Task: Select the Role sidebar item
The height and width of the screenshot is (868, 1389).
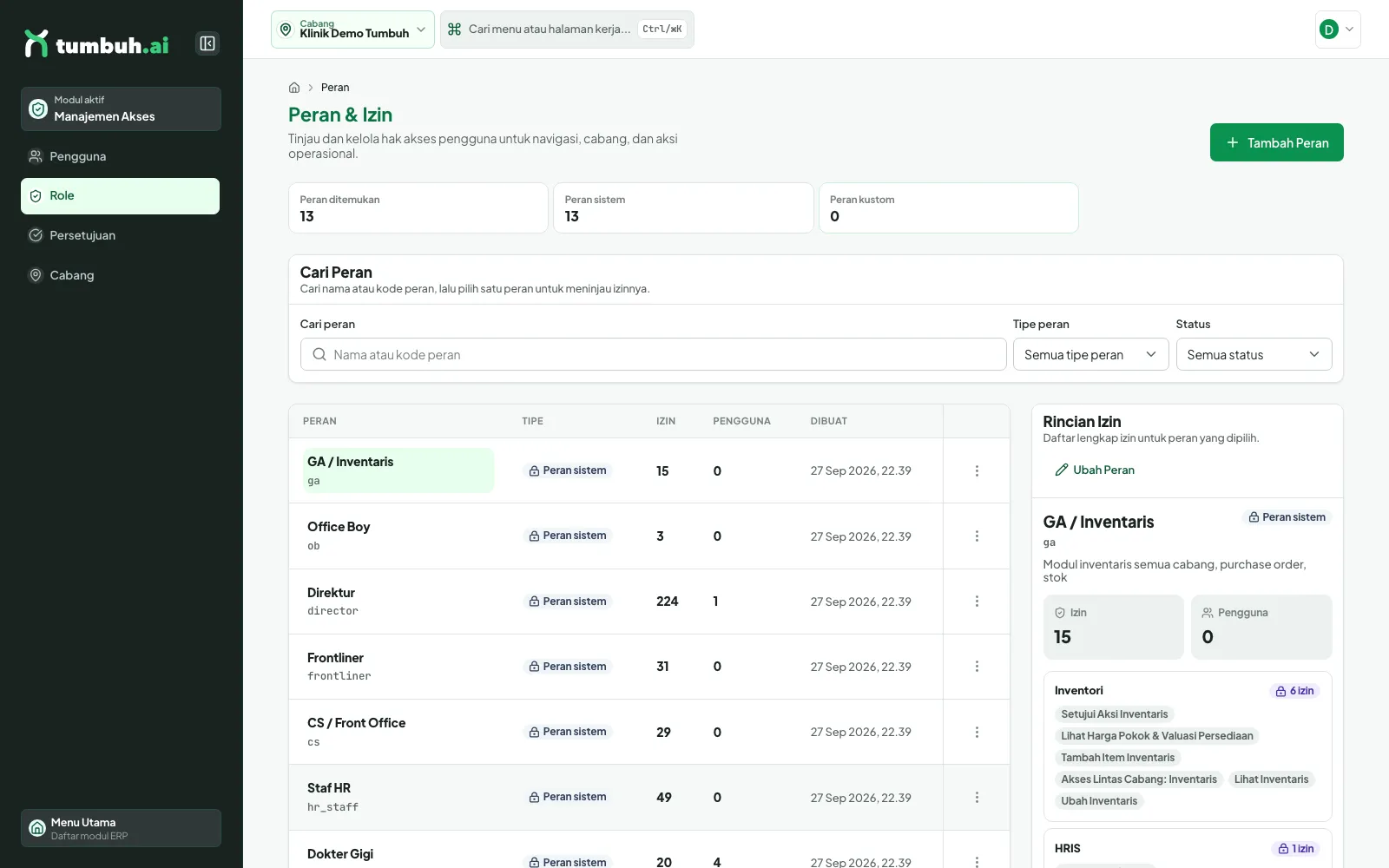Action: coord(120,196)
